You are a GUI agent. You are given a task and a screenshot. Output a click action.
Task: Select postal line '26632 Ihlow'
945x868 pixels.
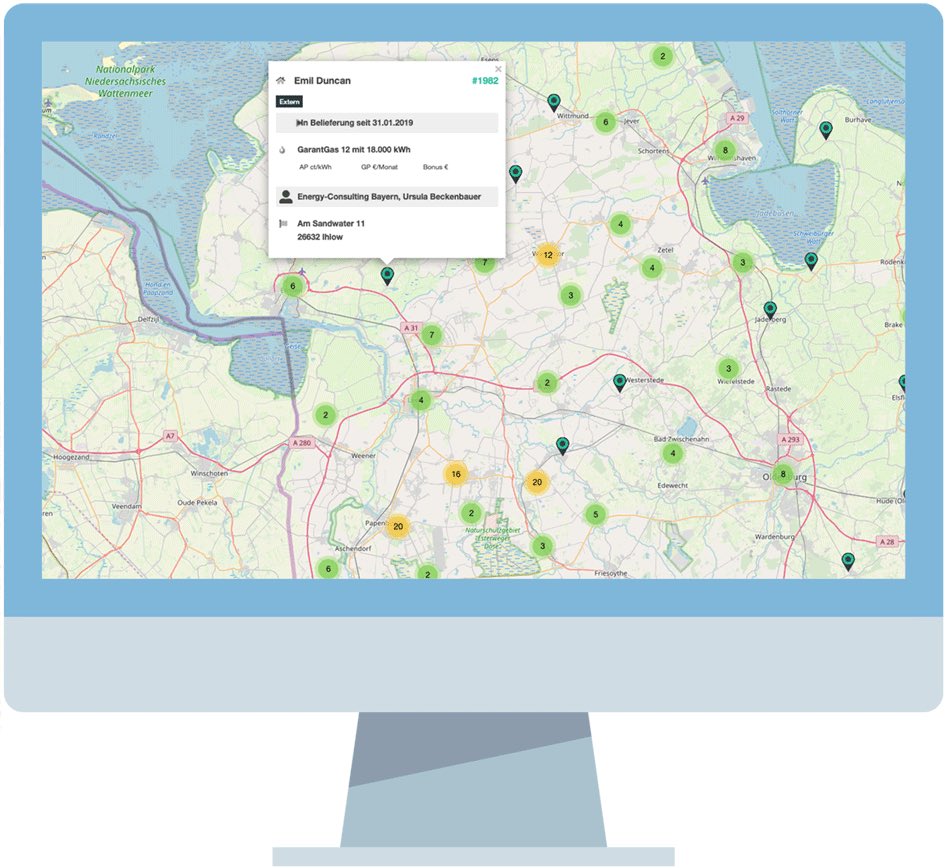320,237
